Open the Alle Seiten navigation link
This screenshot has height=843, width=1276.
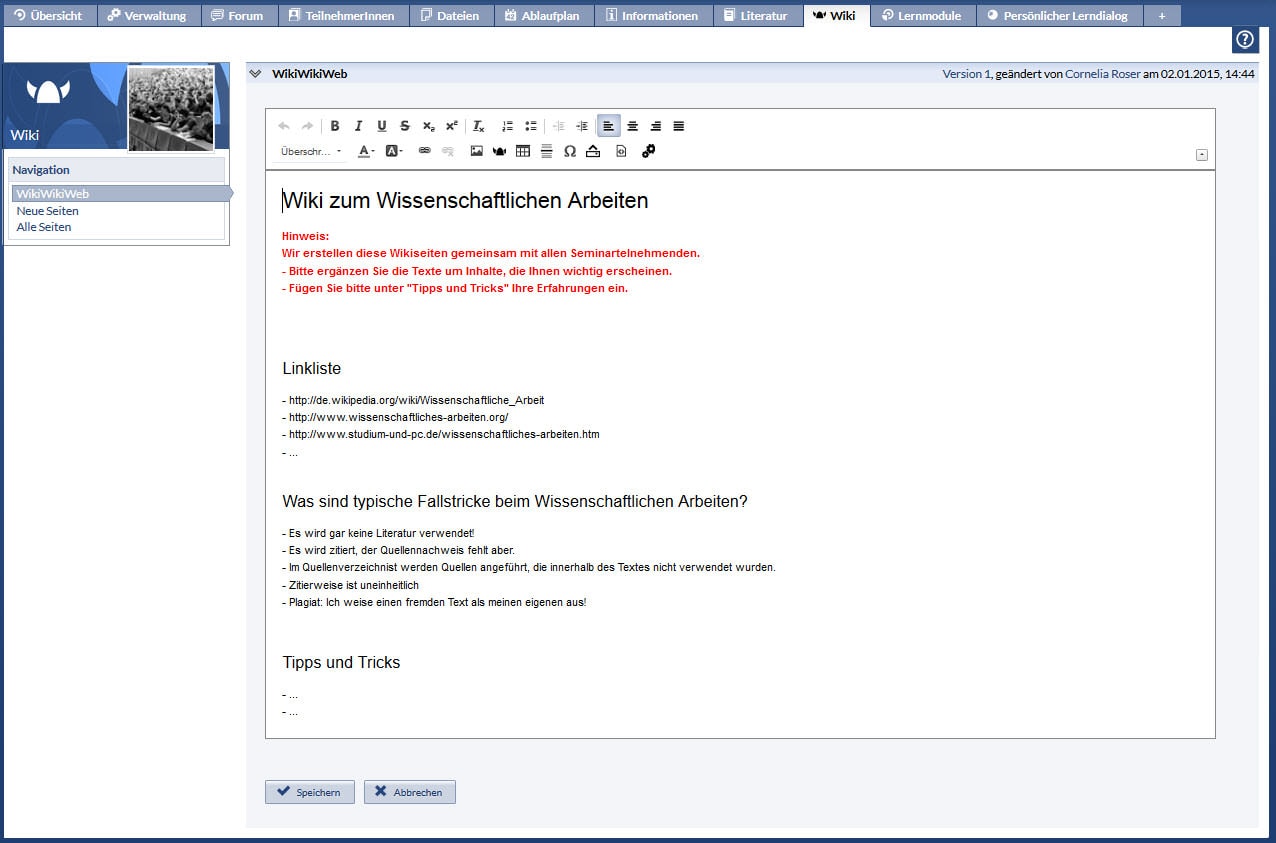44,227
